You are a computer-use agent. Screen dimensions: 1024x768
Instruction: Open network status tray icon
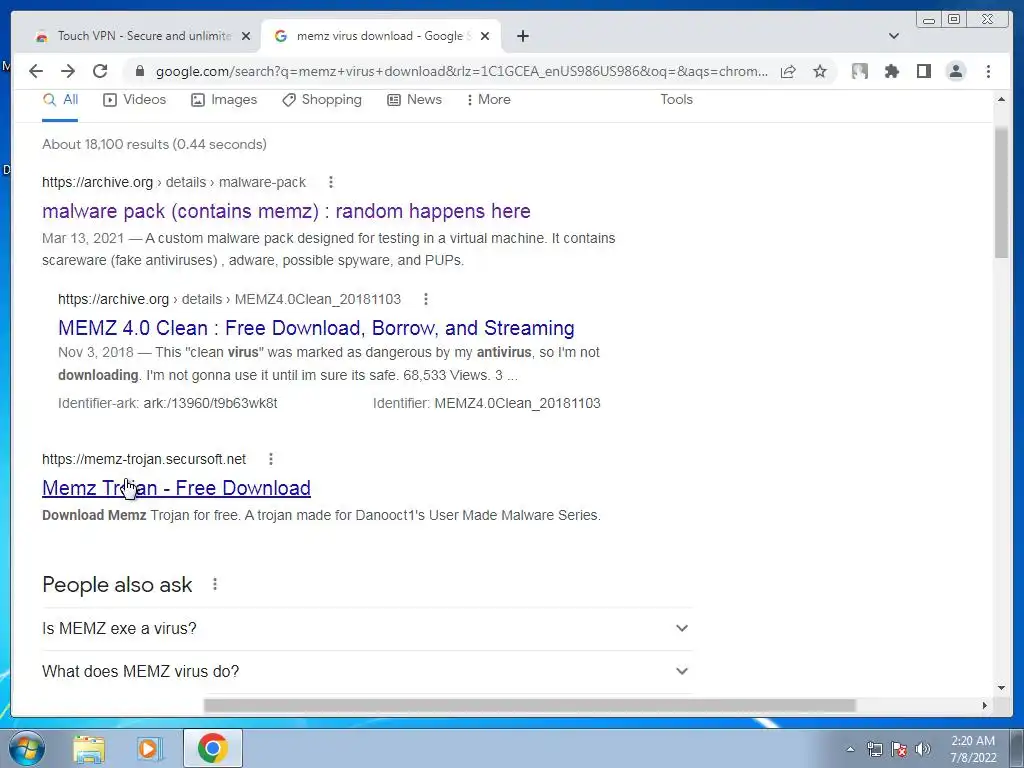874,749
